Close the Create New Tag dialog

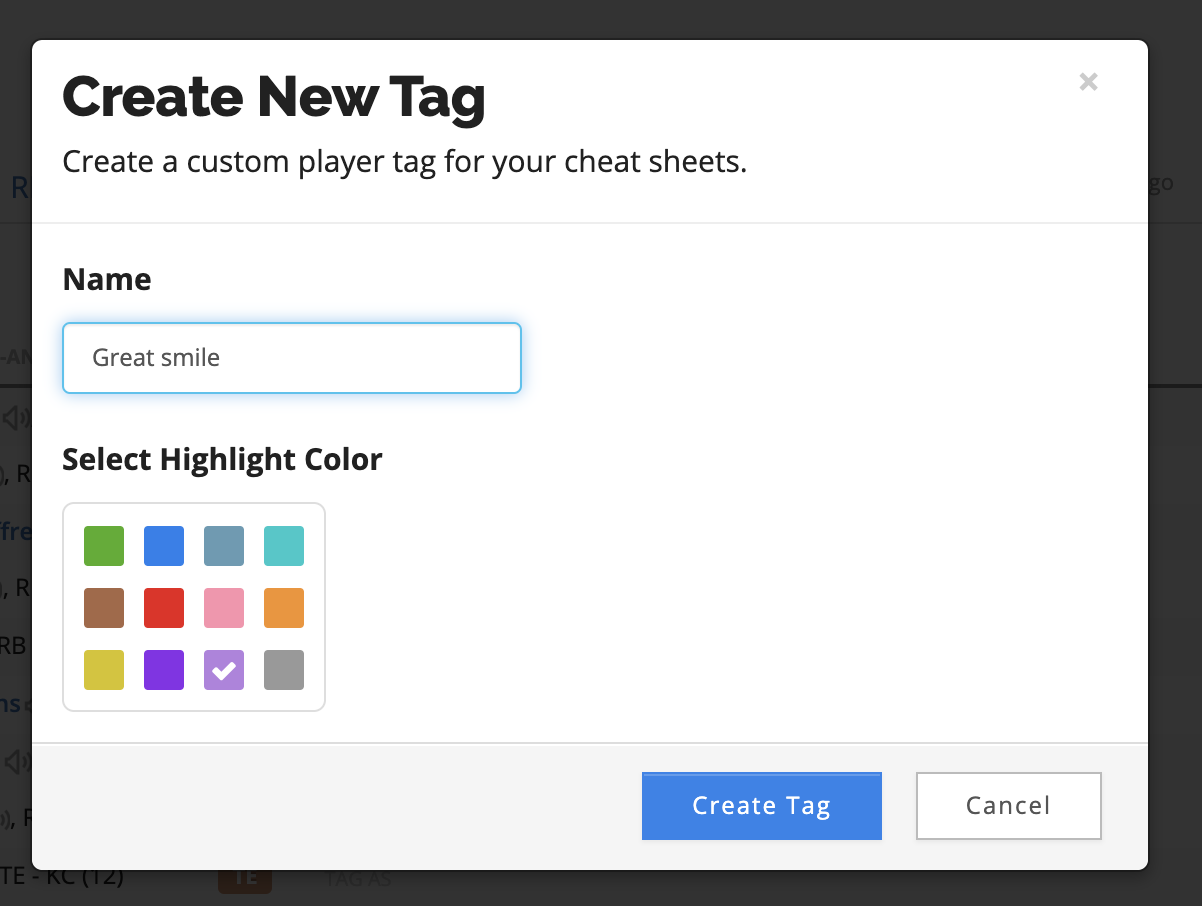1089,82
